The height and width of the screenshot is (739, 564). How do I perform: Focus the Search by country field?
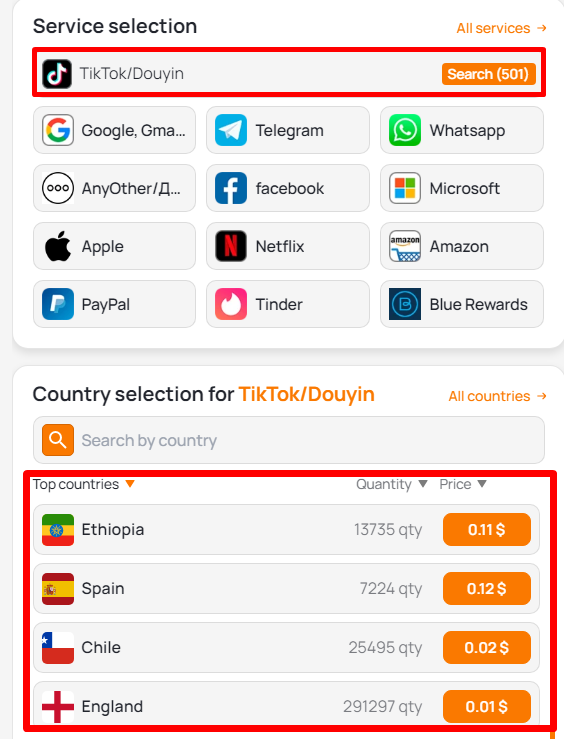289,440
